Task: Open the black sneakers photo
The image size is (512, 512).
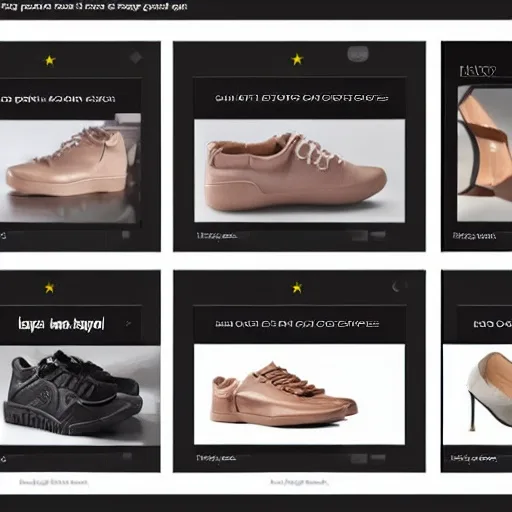Action: click(x=80, y=396)
